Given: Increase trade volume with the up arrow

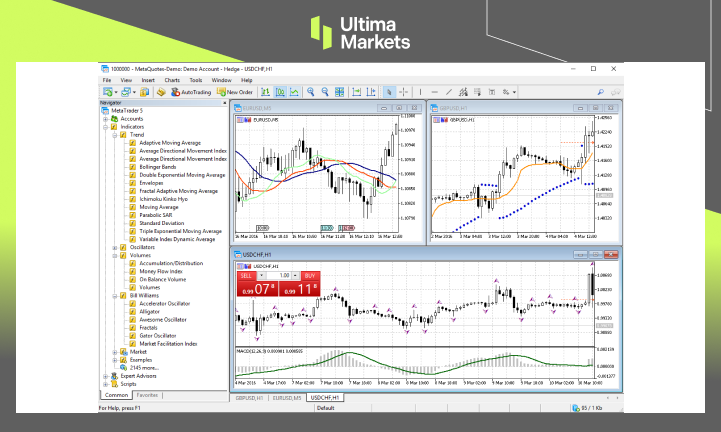Looking at the screenshot, I should (295, 276).
